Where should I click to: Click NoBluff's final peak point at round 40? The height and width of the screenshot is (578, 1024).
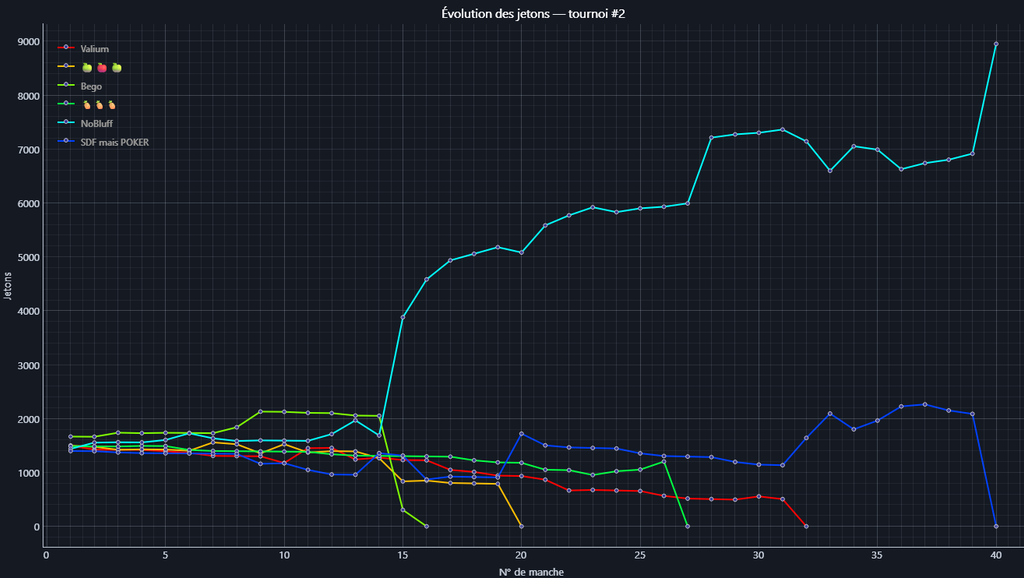tap(996, 44)
